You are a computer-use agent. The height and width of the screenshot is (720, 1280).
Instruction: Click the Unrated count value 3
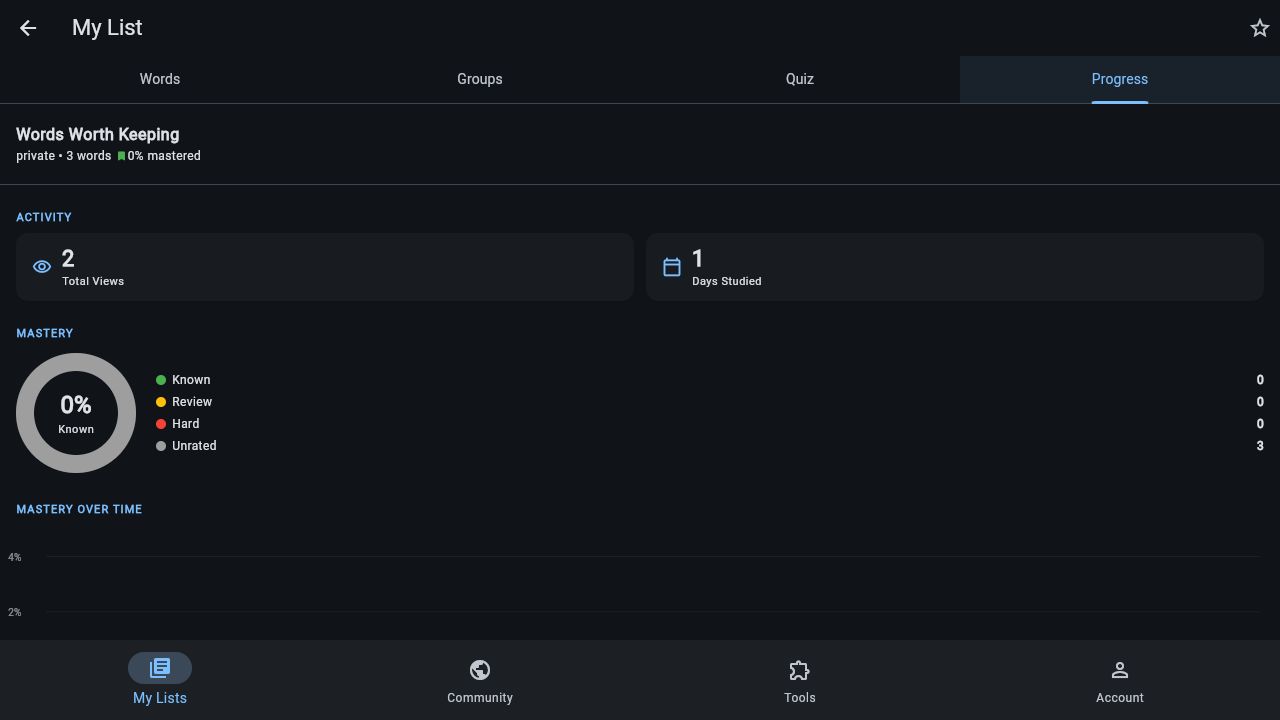point(1260,446)
